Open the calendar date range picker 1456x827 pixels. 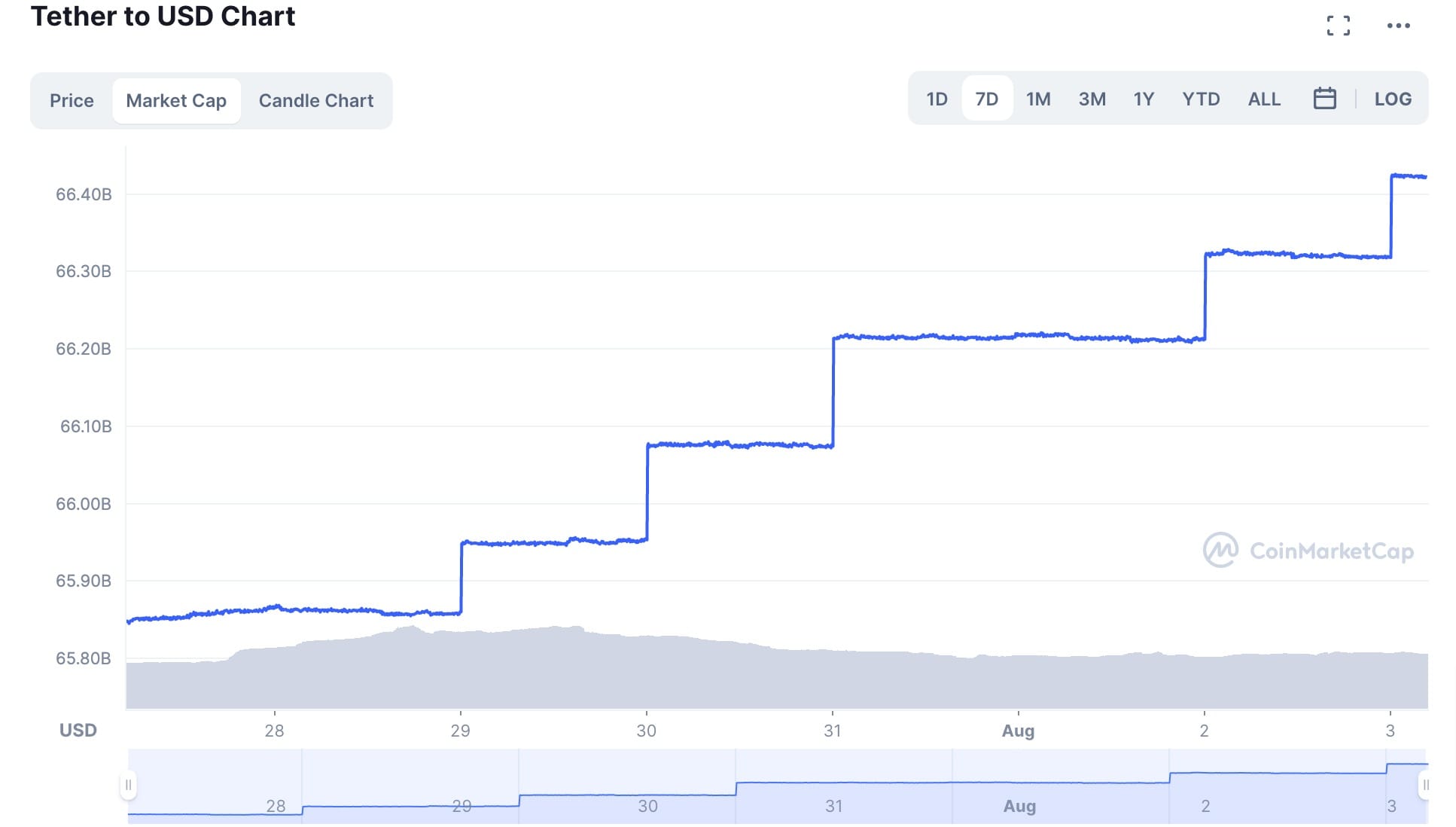(1326, 99)
